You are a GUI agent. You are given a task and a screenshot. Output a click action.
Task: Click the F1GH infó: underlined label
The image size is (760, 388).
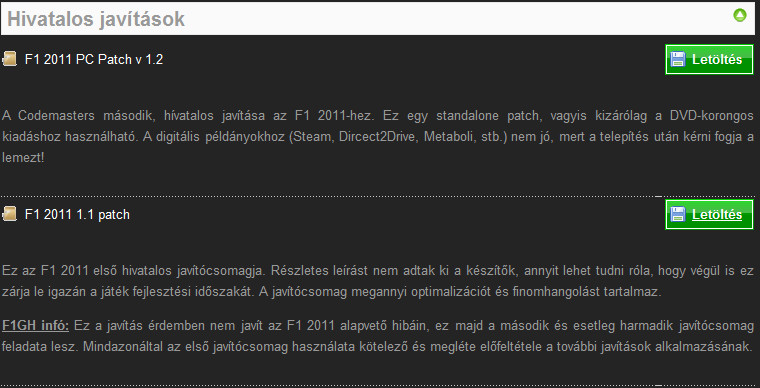pos(35,326)
